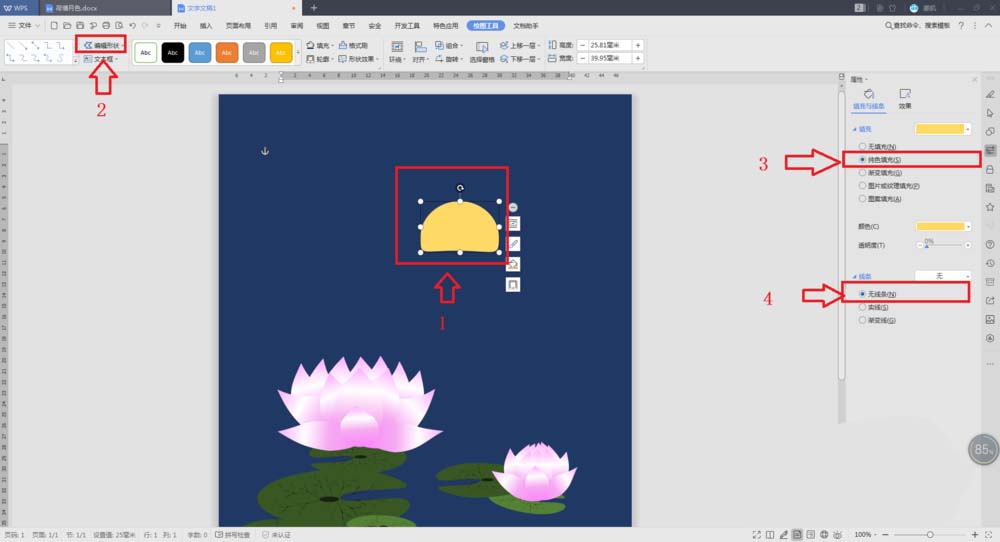Switch to the 开始 (Home) ribbon tab

pos(180,26)
